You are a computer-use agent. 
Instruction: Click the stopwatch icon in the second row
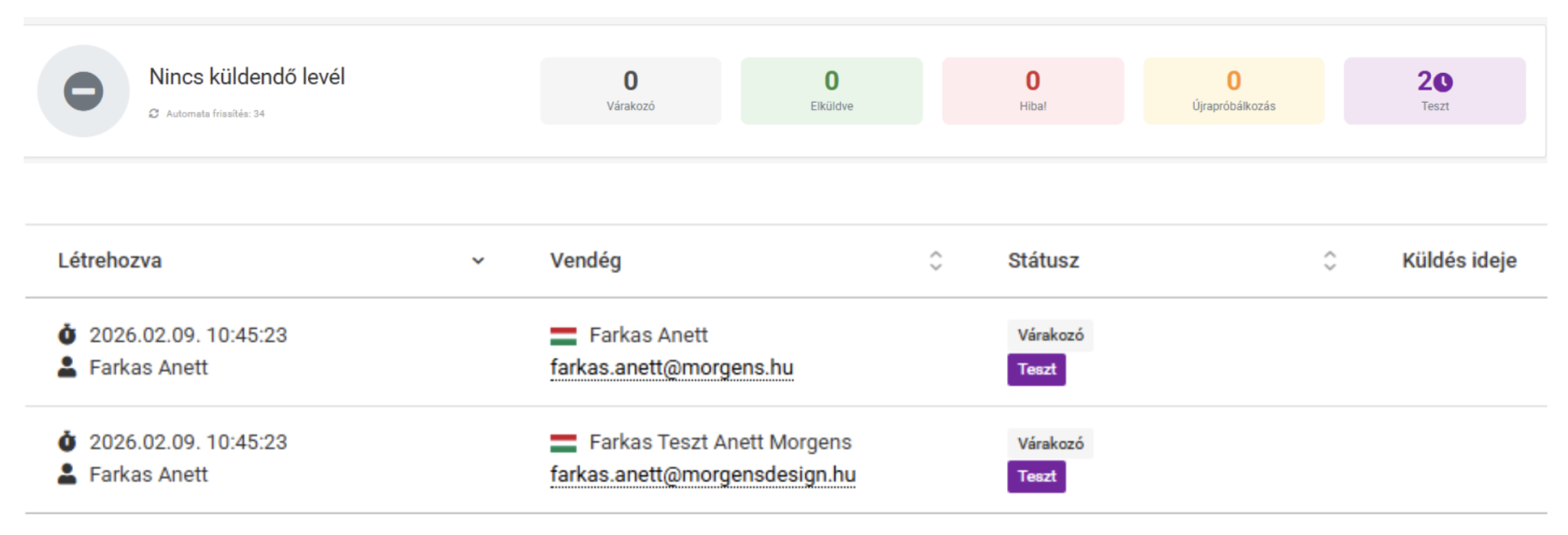[67, 442]
